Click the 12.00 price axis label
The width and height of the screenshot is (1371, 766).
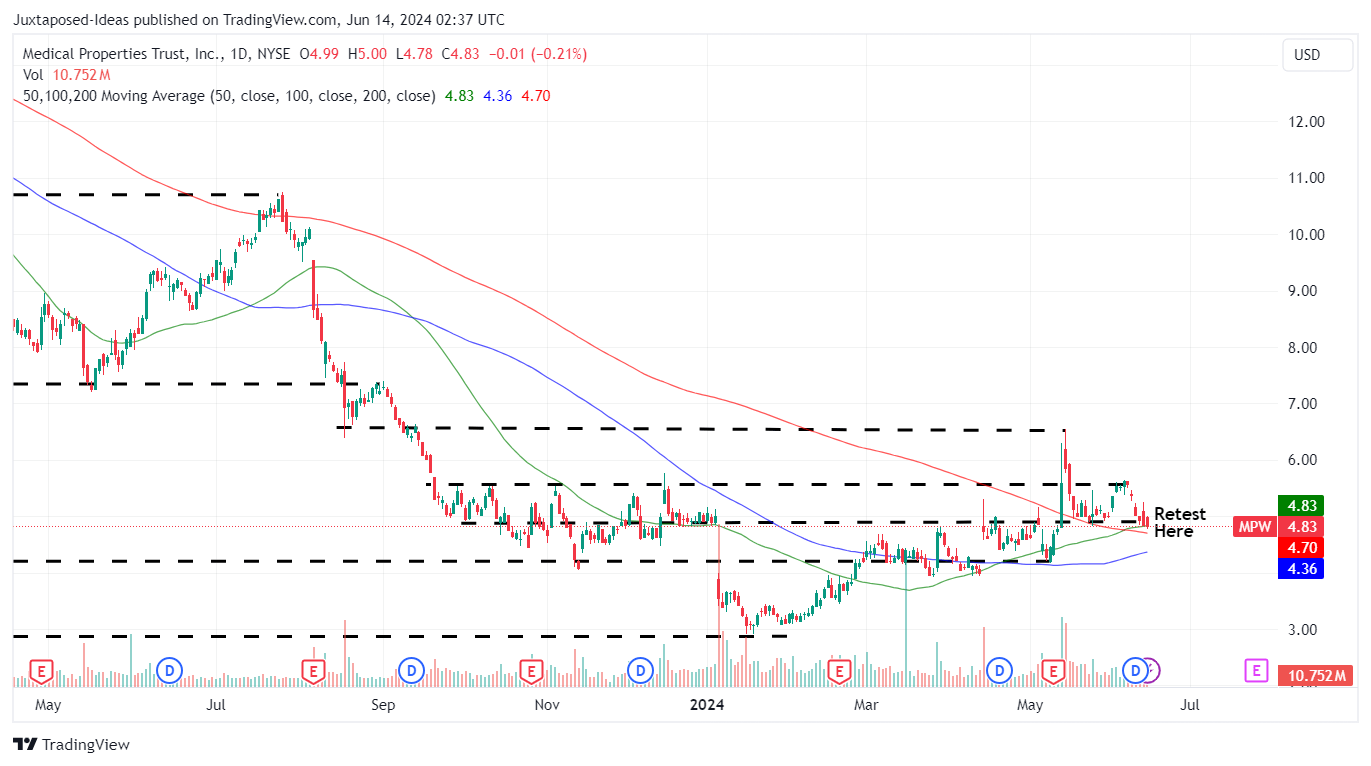click(1306, 122)
